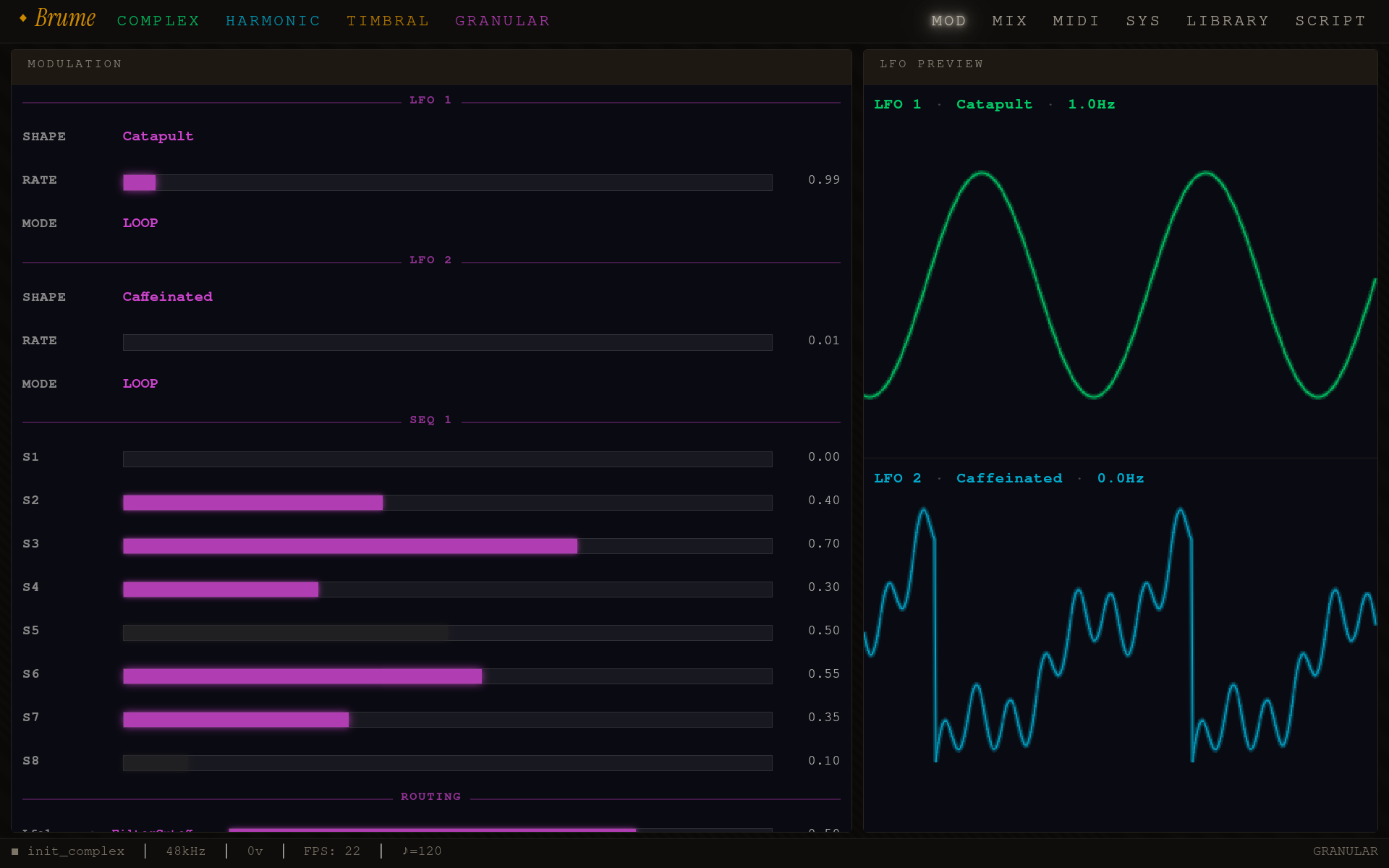The image size is (1389, 868).
Task: Open the Caffeinated shape selector for LFO 2
Action: [x=167, y=297]
